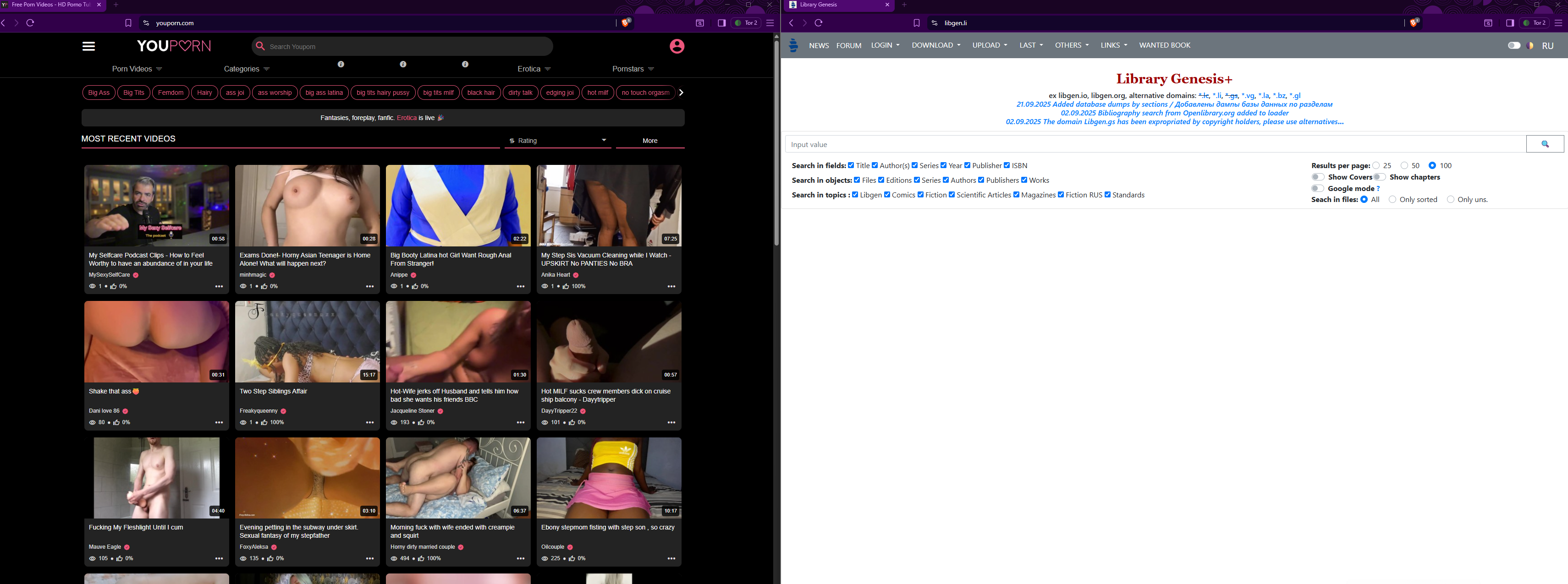This screenshot has width=1568, height=584.
Task: Open site settings icon beside libgen.li address
Action: click(x=935, y=23)
